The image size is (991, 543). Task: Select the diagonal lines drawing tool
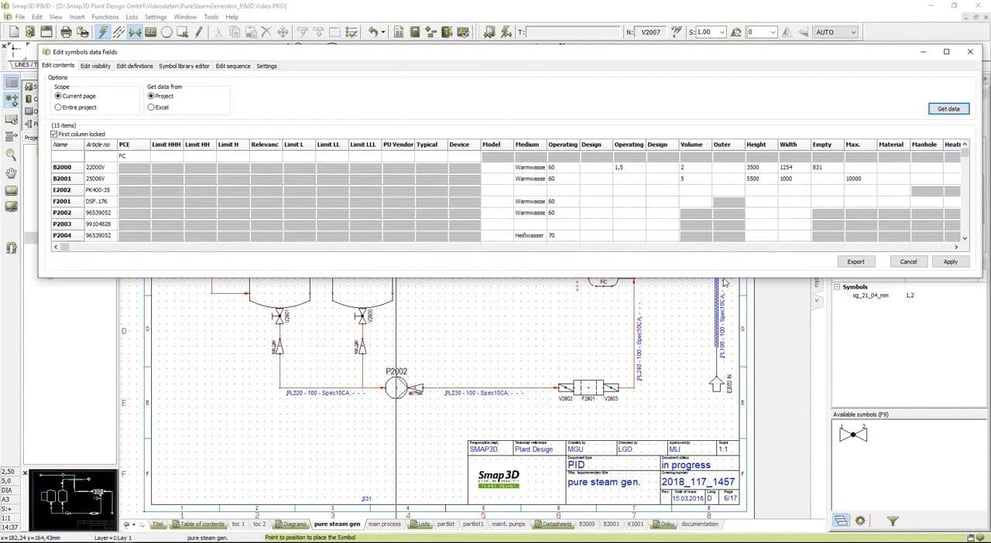(x=118, y=32)
